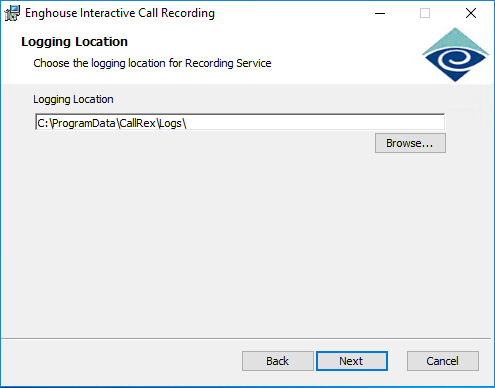Focus the Logging Location path field
The image size is (495, 388).
click(x=240, y=122)
